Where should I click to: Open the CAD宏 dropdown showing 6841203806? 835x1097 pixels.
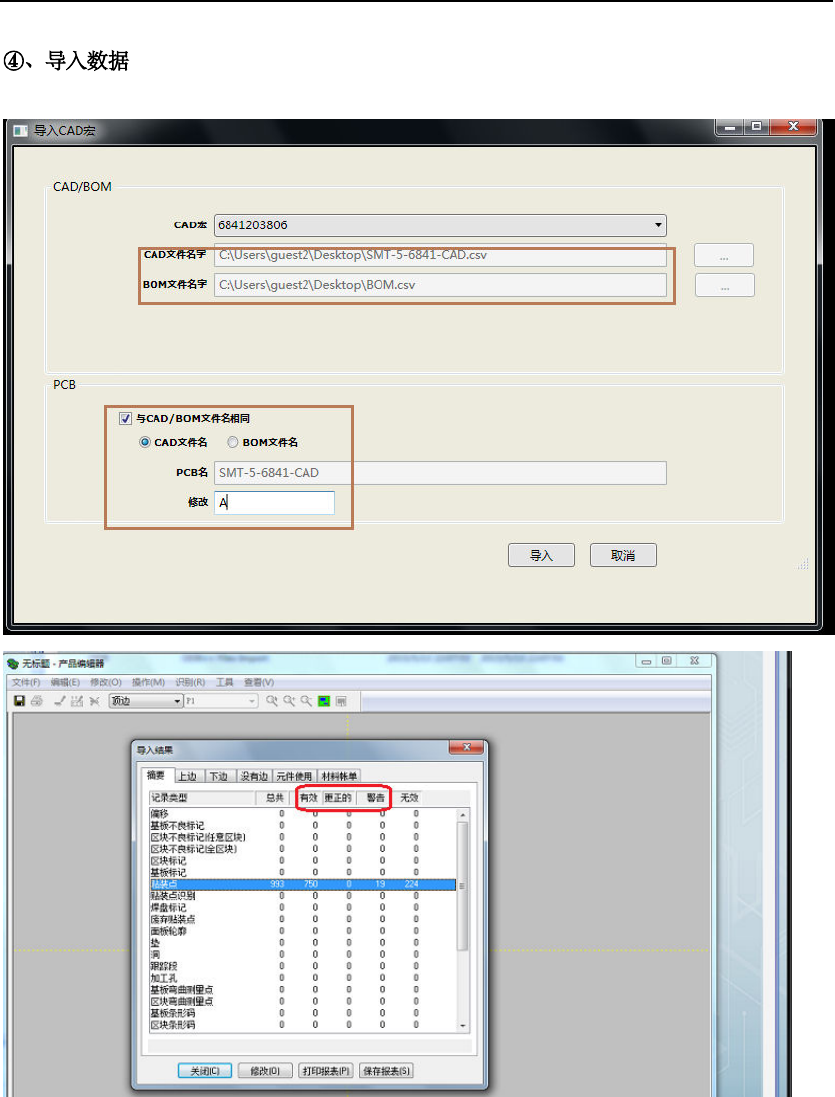coord(440,225)
